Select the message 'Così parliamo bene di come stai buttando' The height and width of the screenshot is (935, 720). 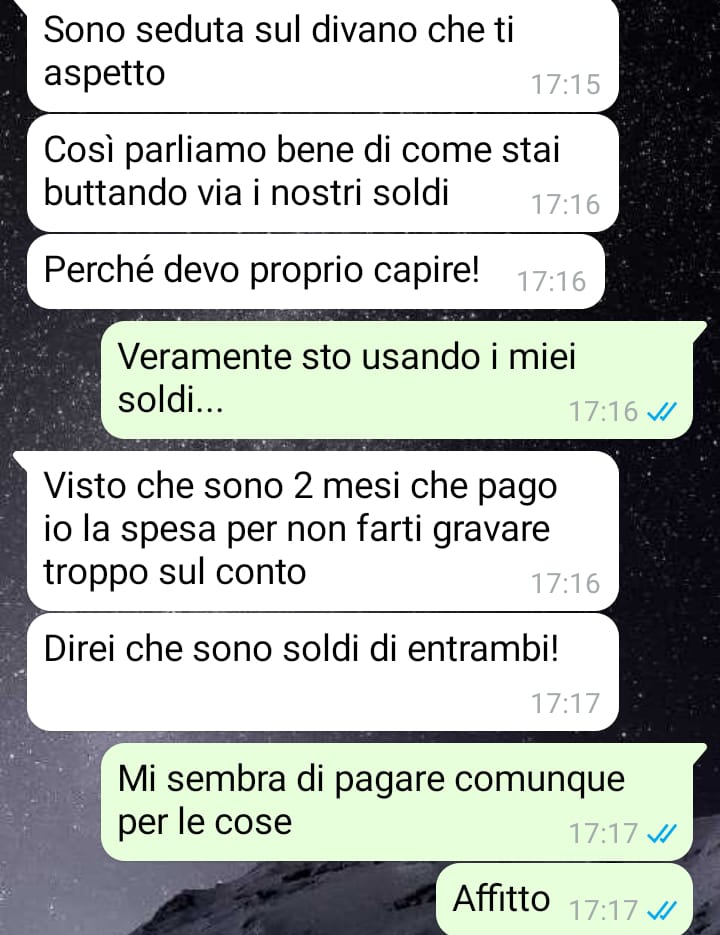click(322, 173)
